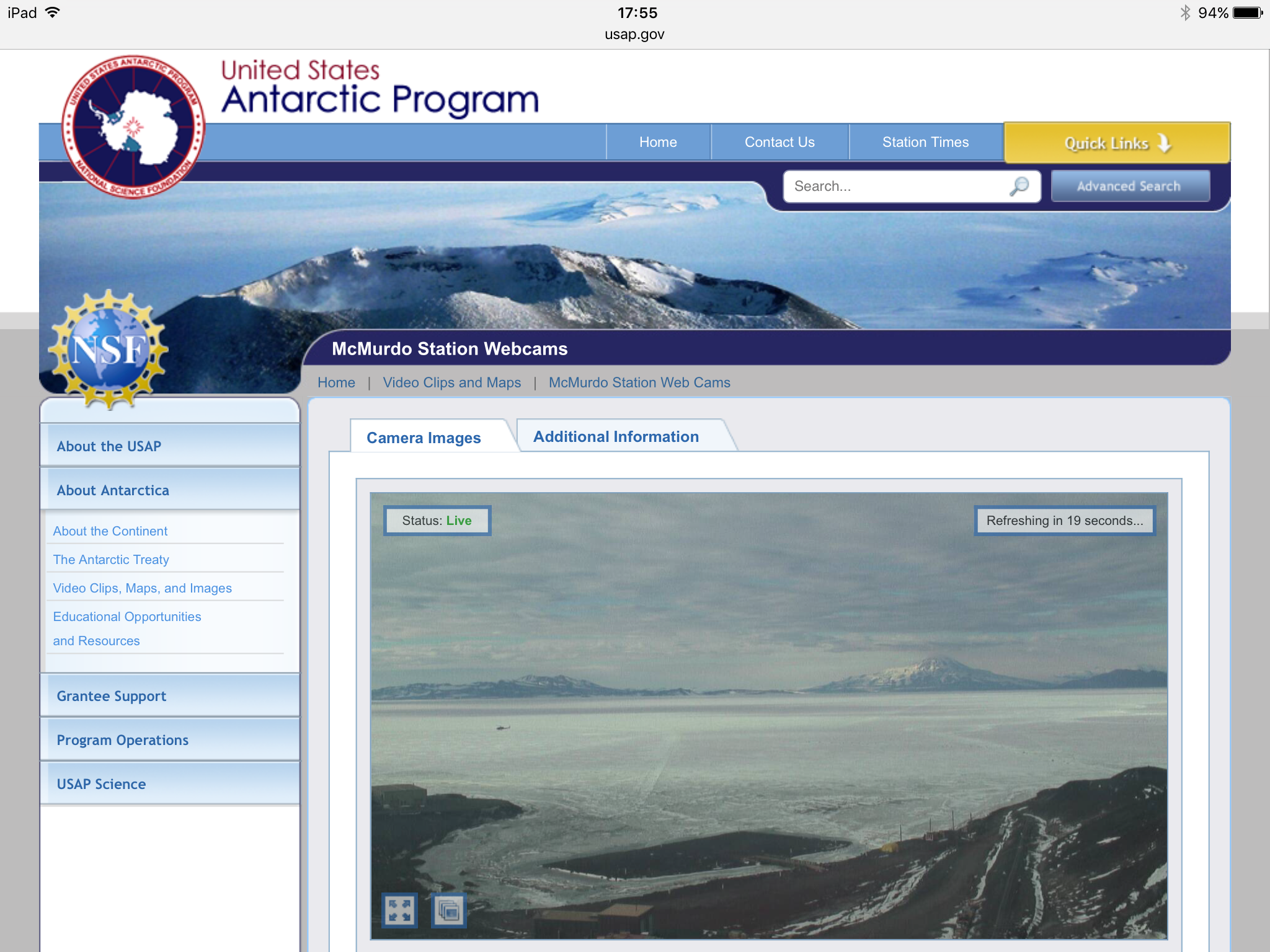Screen dimensions: 1270x952
Task: Click the NSF gold globe logo
Action: pos(109,349)
